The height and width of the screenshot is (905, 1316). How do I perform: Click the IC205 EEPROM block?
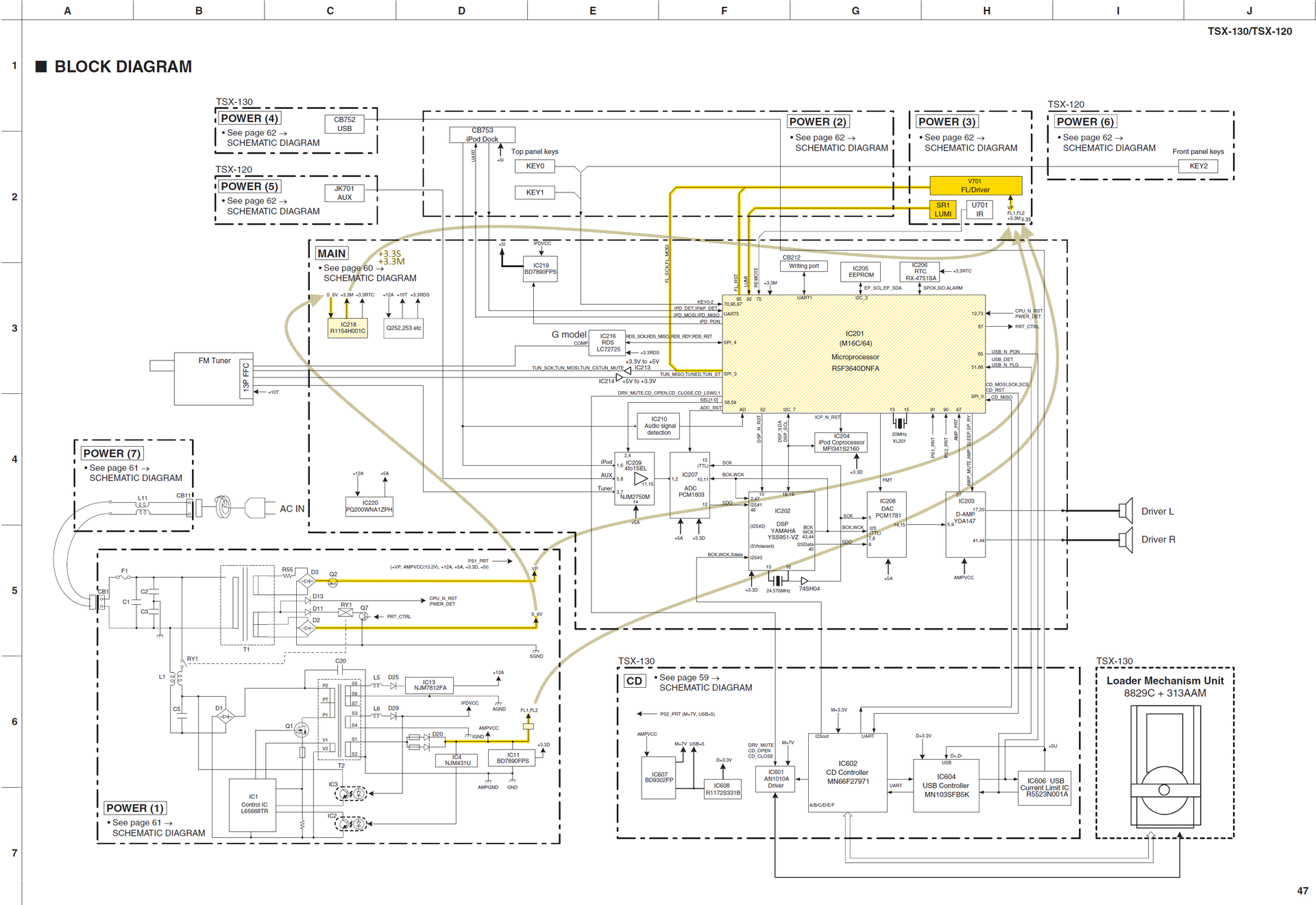(x=861, y=272)
